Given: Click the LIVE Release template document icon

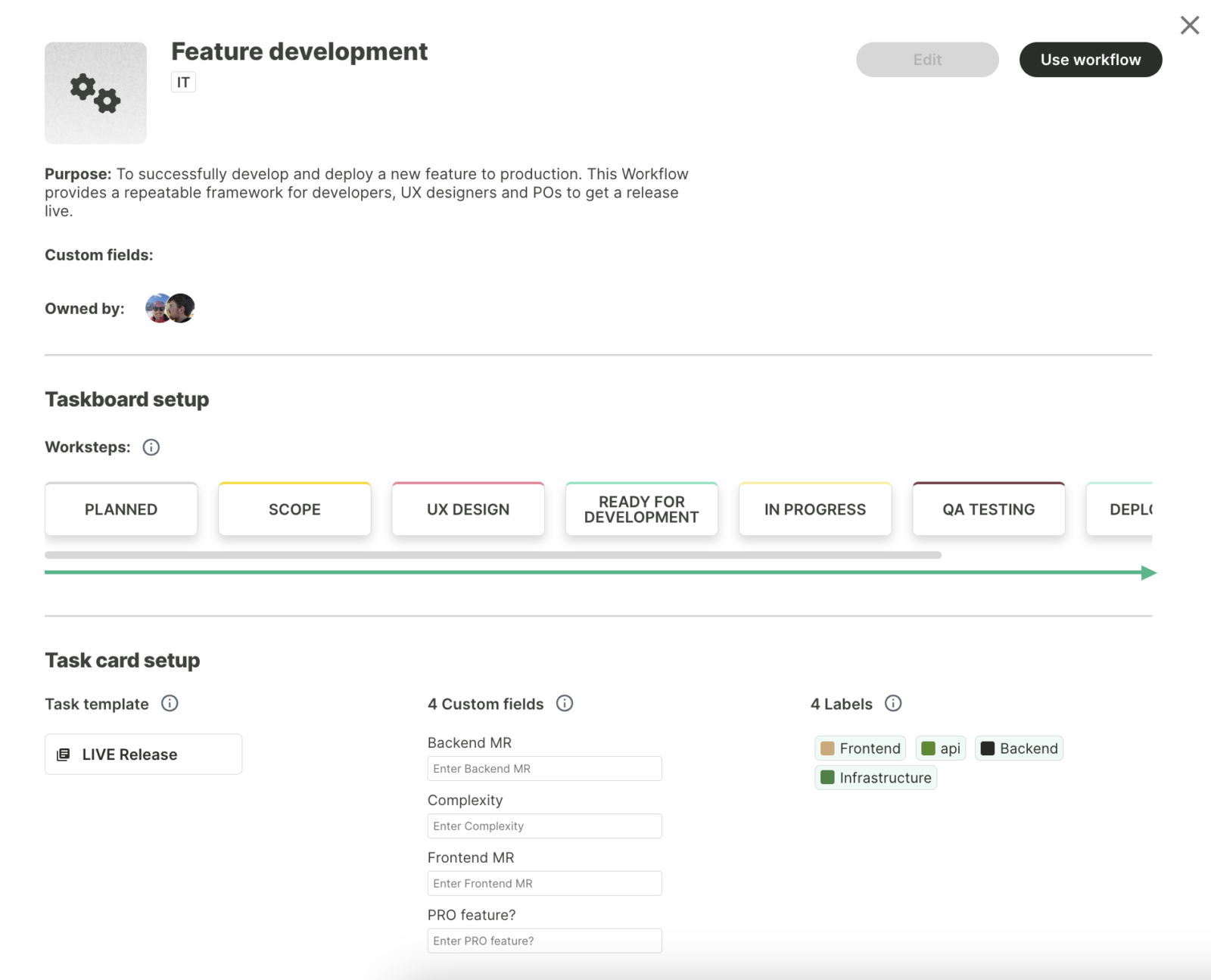Looking at the screenshot, I should (64, 754).
